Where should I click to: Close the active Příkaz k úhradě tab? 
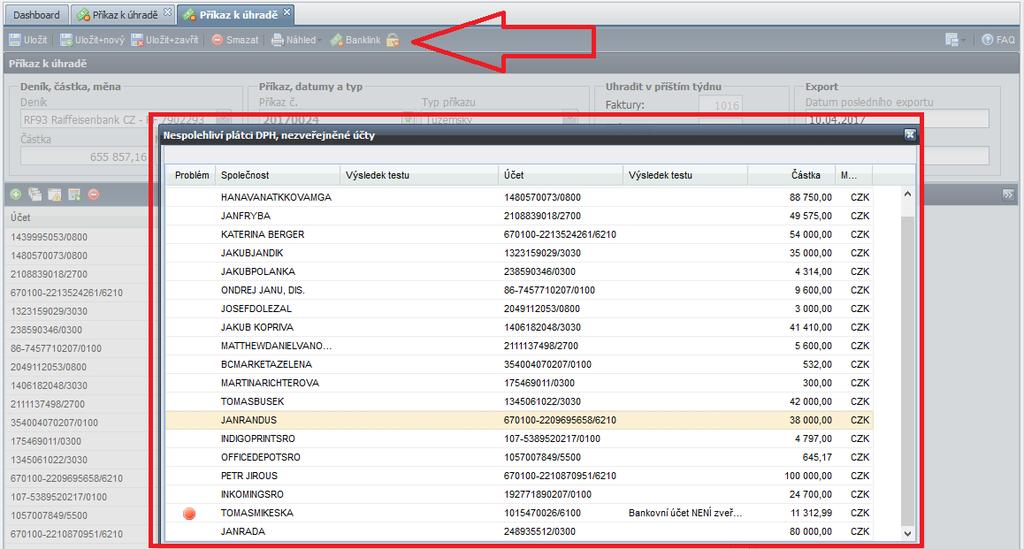tap(287, 12)
